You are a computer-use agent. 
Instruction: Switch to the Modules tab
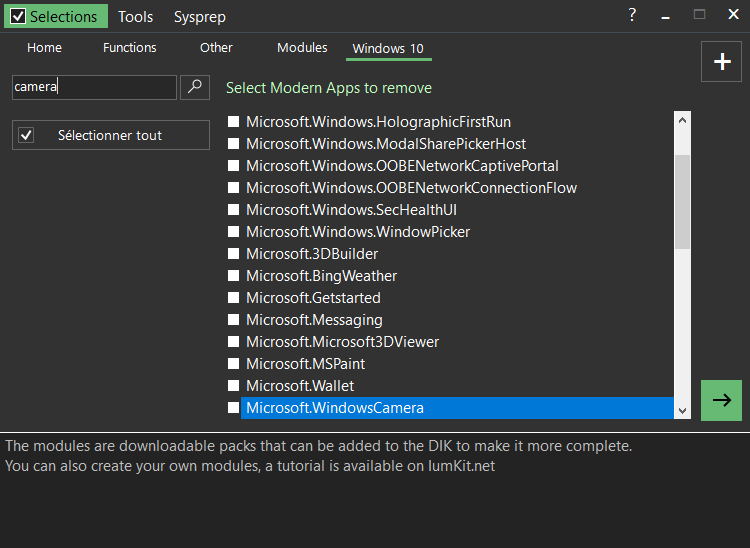302,48
